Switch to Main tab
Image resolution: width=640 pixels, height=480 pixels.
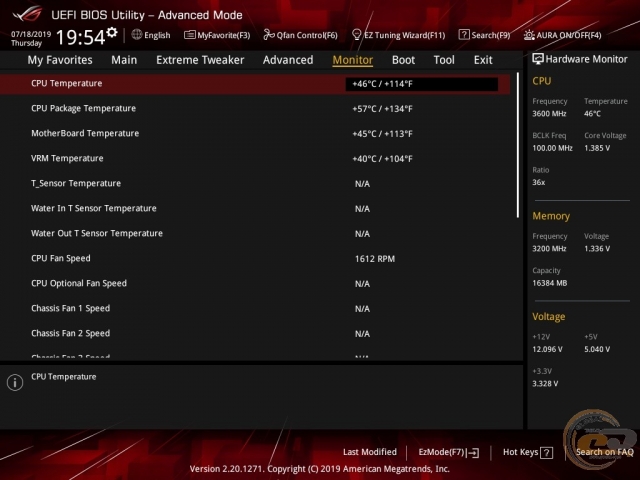[124, 60]
